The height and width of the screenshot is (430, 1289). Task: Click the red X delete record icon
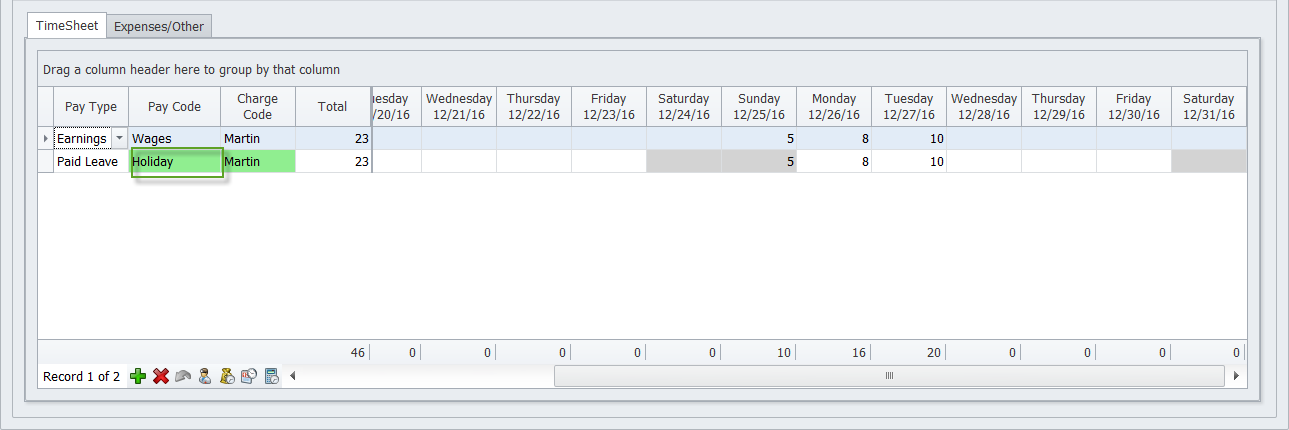tap(160, 376)
